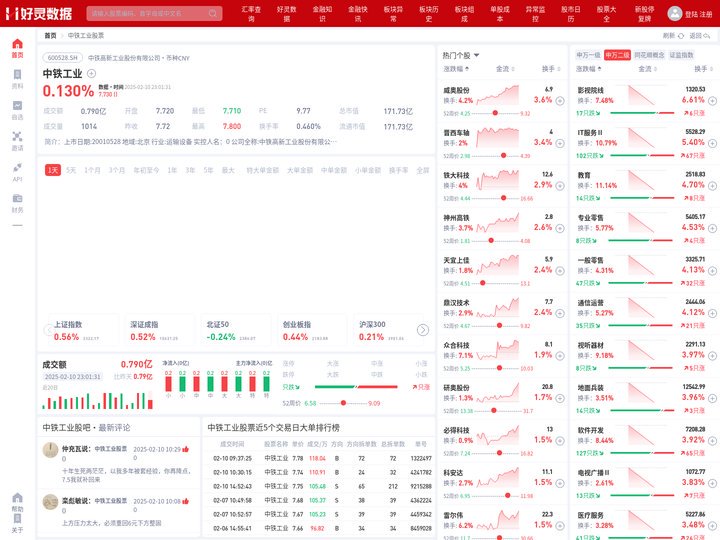The height and width of the screenshot is (540, 720).
Task: Click stock code 600528.SH badge
Action: [x=63, y=58]
